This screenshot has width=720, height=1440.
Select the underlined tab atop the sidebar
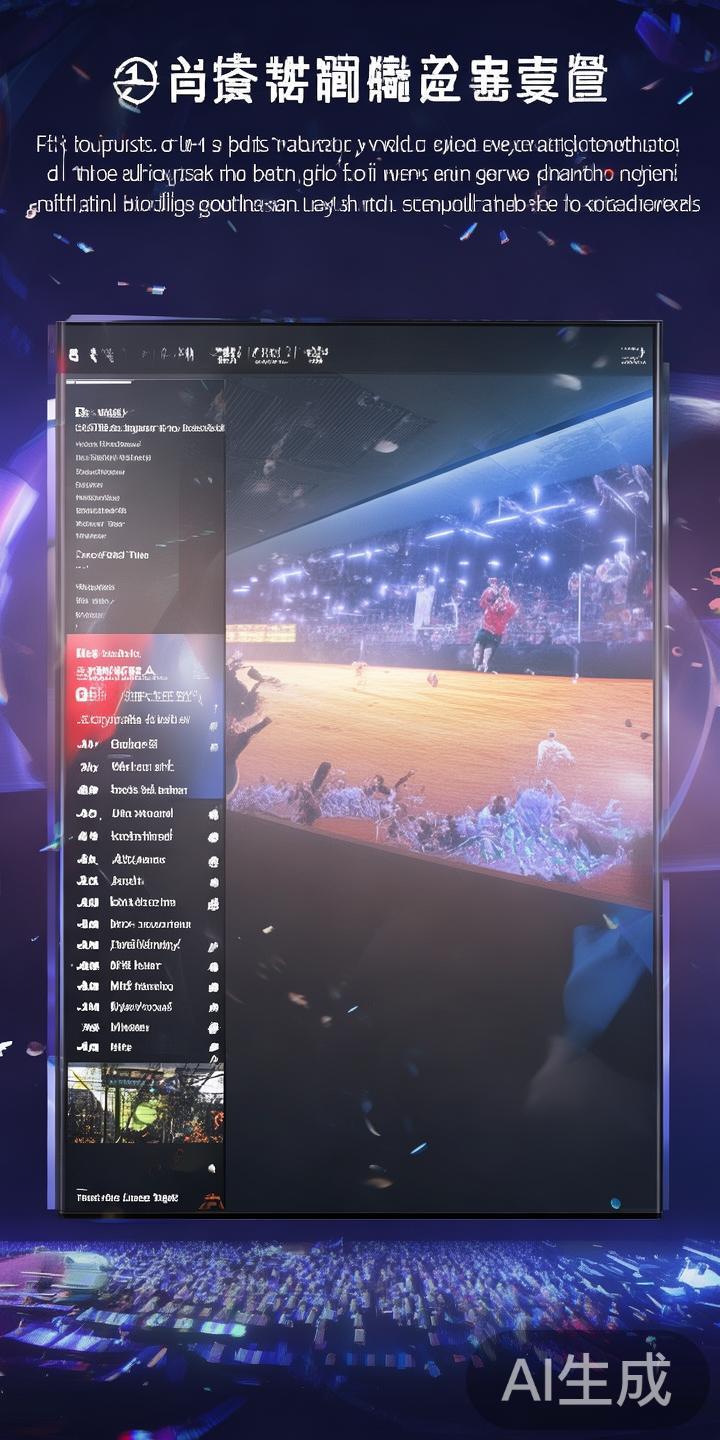[x=98, y=382]
